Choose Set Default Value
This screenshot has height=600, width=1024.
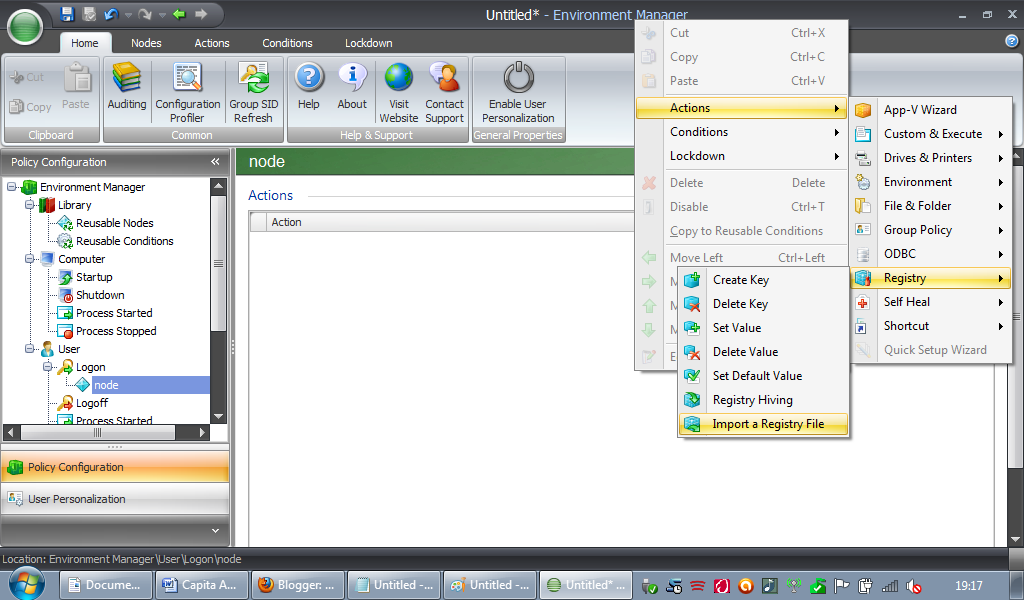[x=764, y=376]
